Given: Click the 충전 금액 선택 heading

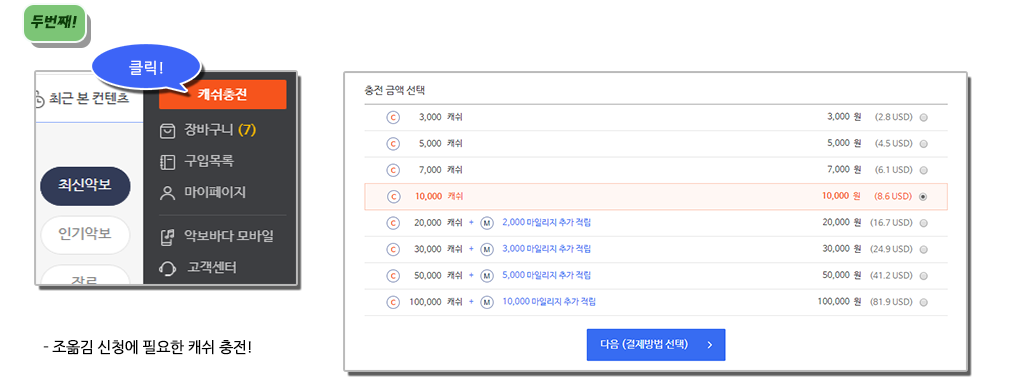Looking at the screenshot, I should 394,90.
